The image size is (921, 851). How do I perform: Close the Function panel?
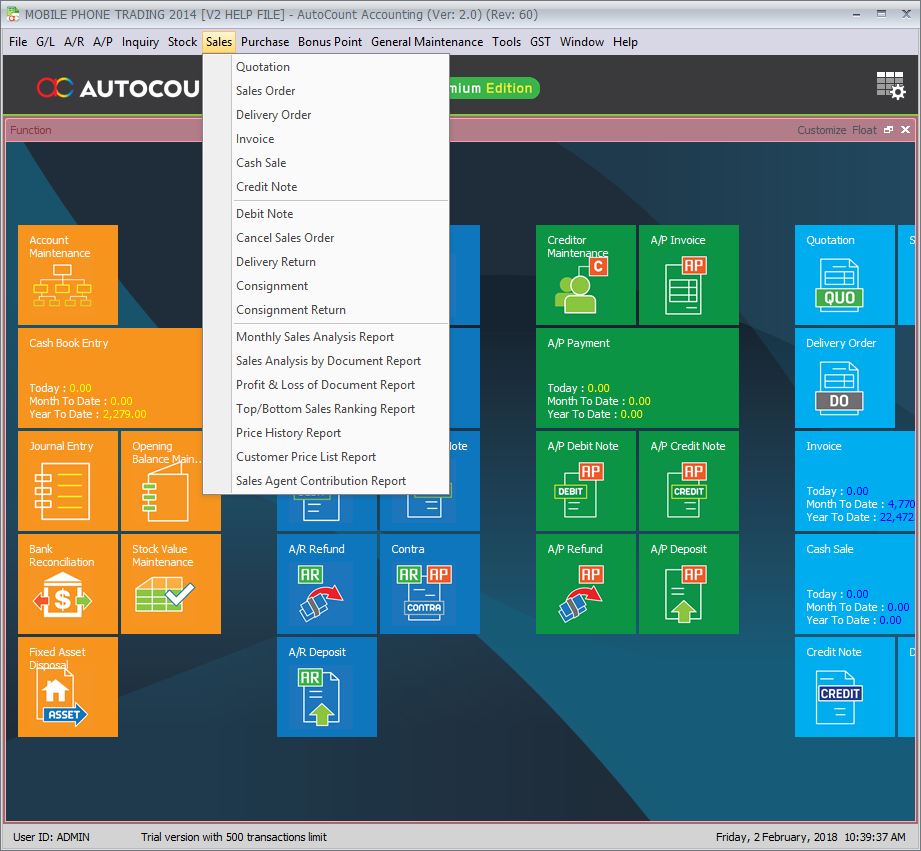(905, 130)
